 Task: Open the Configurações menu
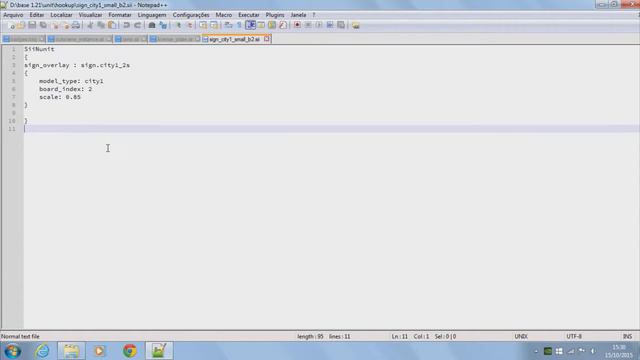coord(191,15)
